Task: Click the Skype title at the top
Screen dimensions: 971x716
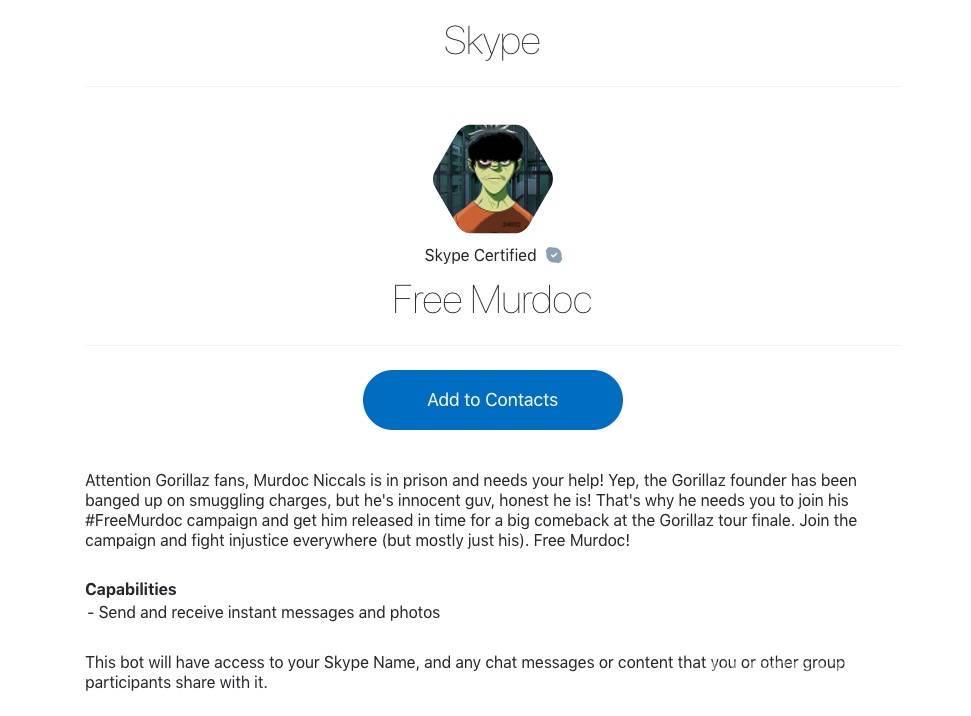Action: pyautogui.click(x=492, y=41)
